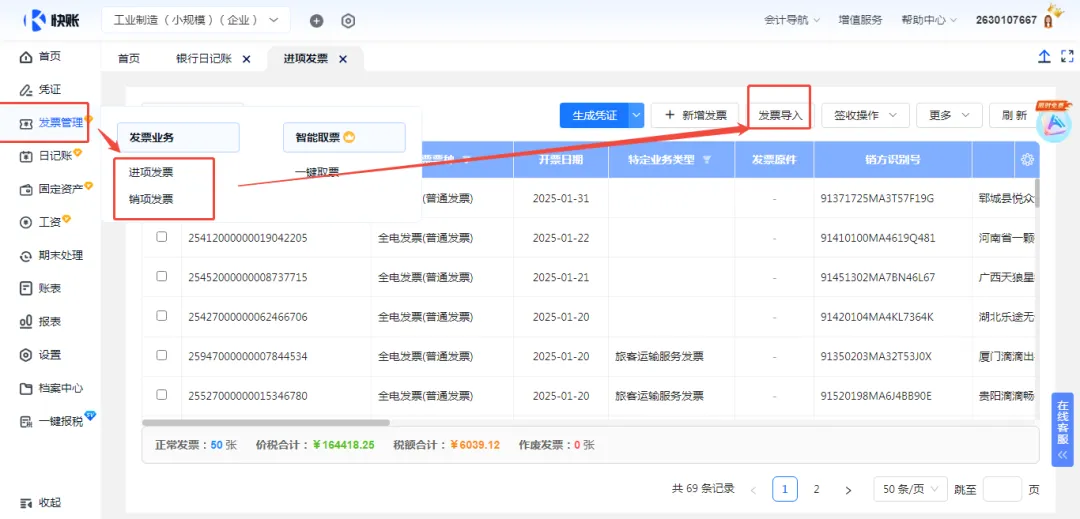This screenshot has width=1080, height=519.
Task: Open the hexagon settings icon in the top bar
Action: [x=349, y=21]
